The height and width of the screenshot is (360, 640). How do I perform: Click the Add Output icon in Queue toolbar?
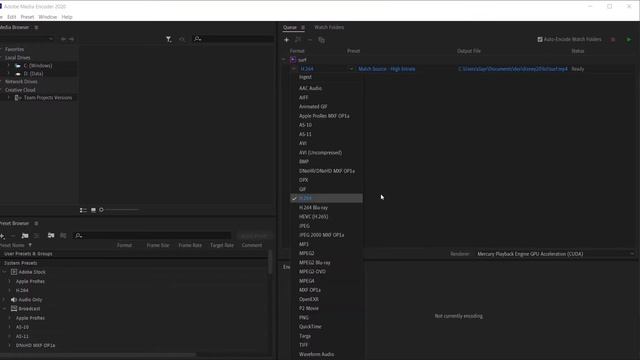(298, 40)
